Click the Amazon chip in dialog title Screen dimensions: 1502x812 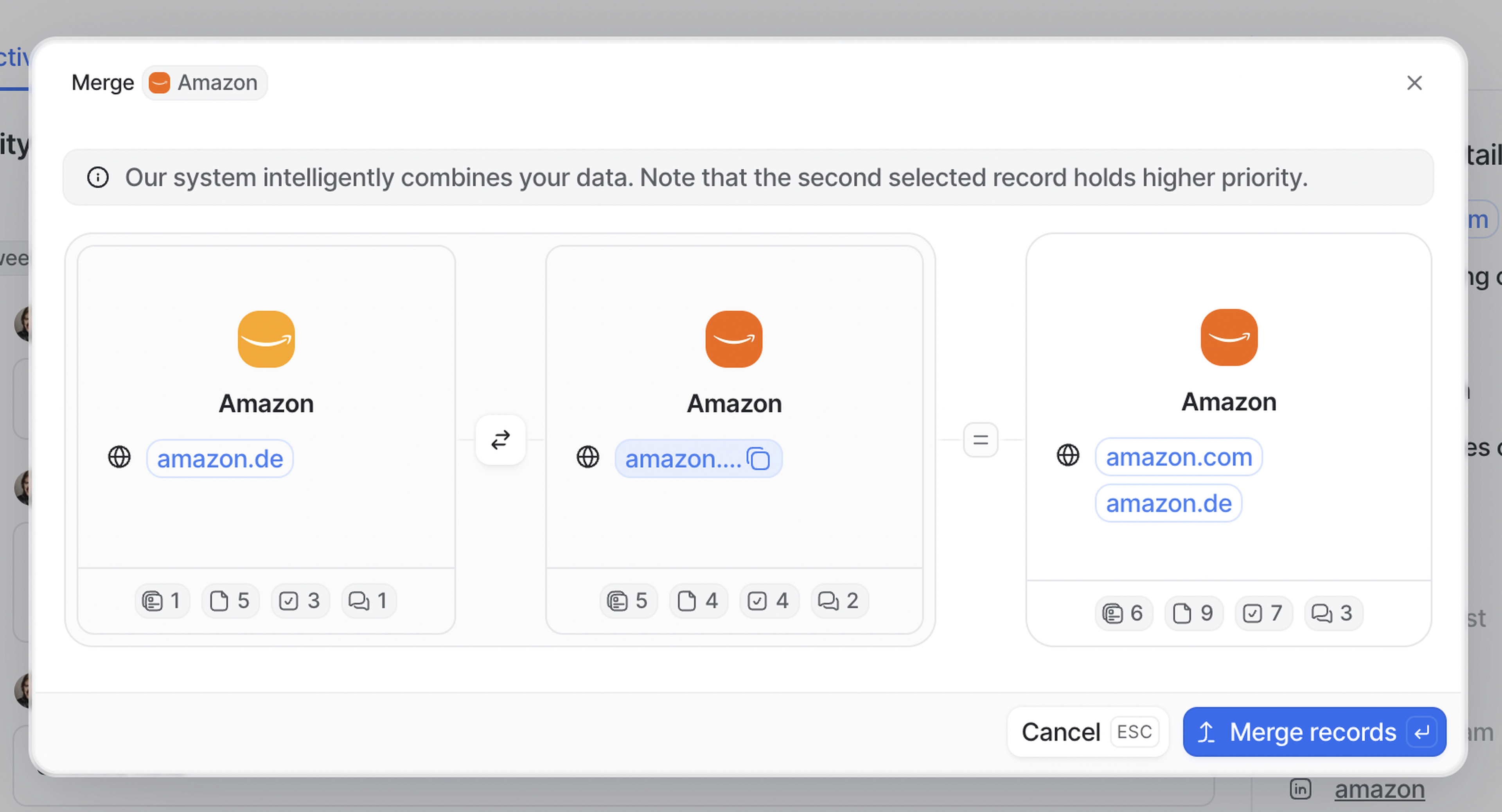coord(205,83)
